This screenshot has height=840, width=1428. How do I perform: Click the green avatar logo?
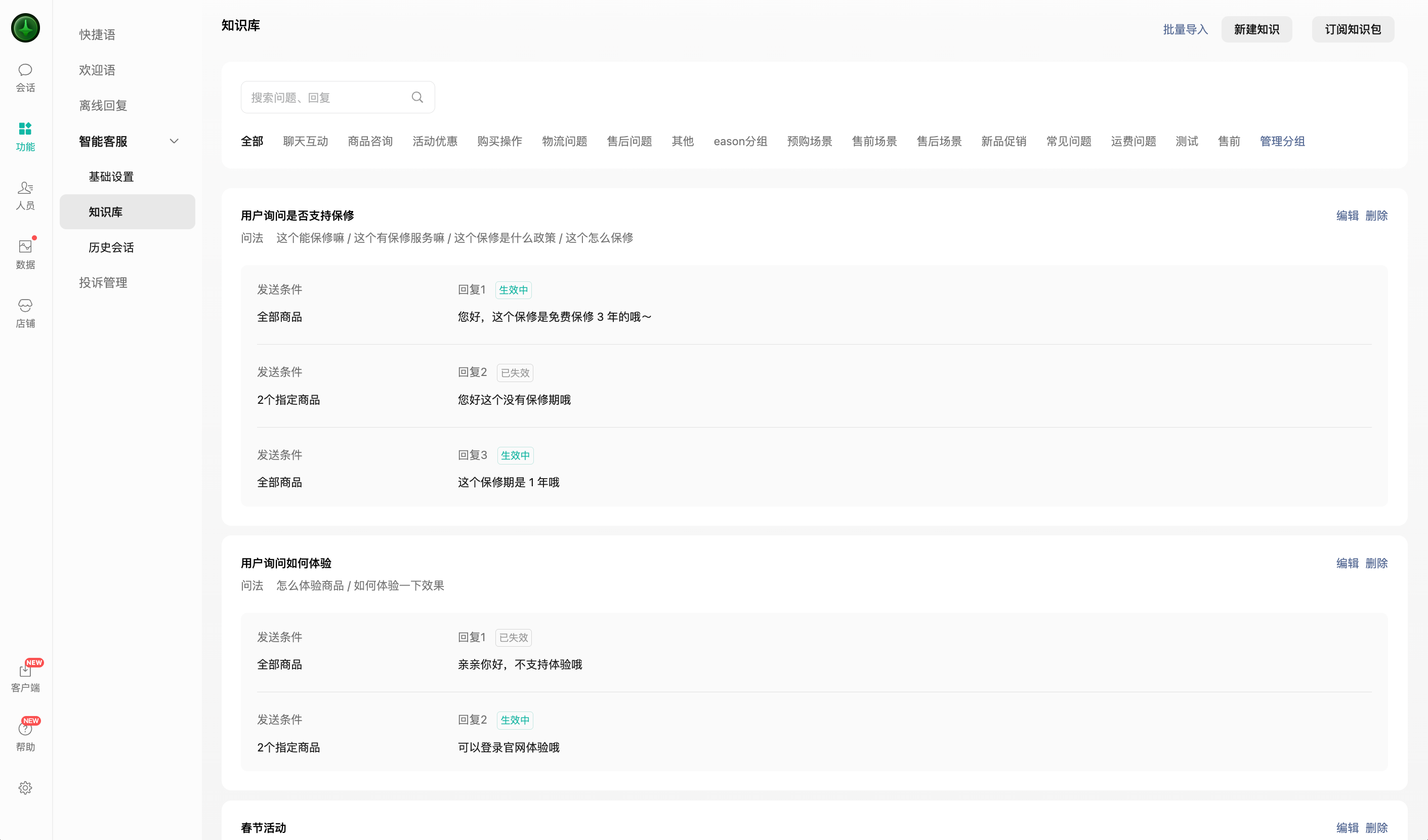25,28
